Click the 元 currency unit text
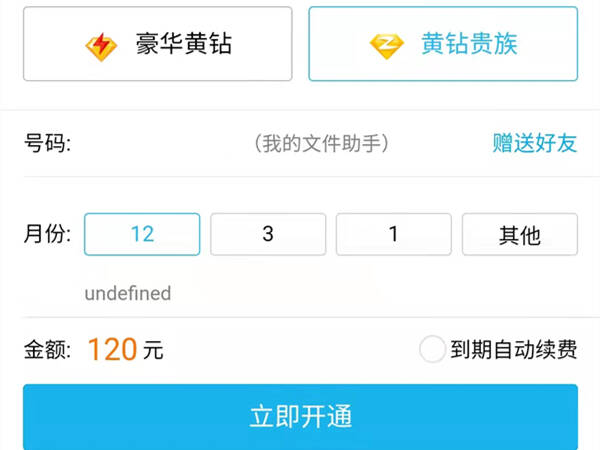The width and height of the screenshot is (600, 450). click(x=153, y=350)
